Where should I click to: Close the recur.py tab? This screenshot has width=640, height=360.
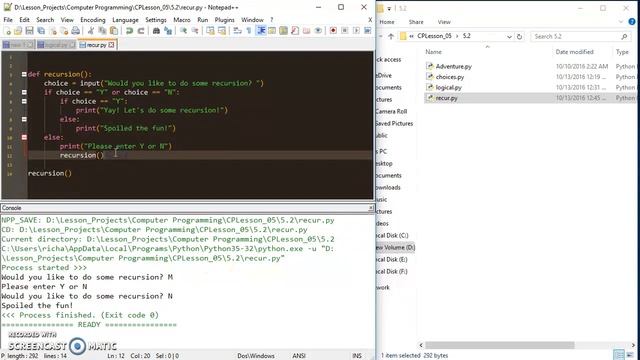pyautogui.click(x=111, y=45)
